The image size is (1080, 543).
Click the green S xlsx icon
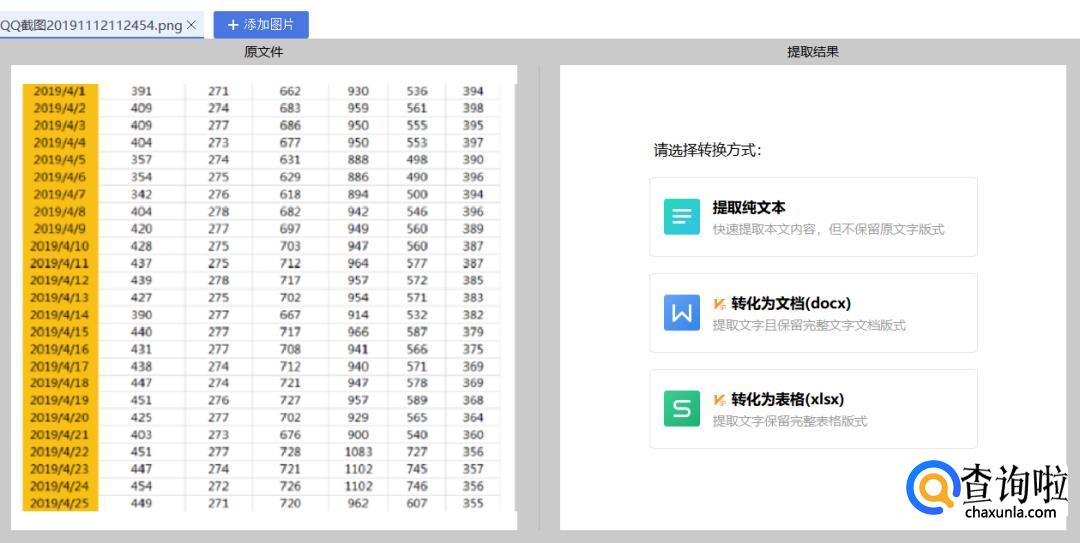coord(681,409)
